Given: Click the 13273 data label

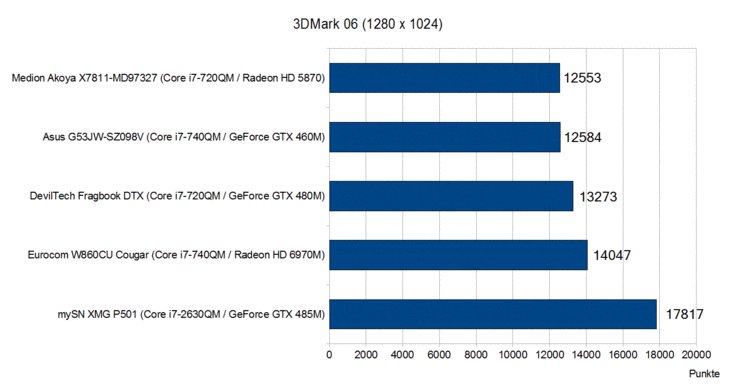Looking at the screenshot, I should coord(598,196).
